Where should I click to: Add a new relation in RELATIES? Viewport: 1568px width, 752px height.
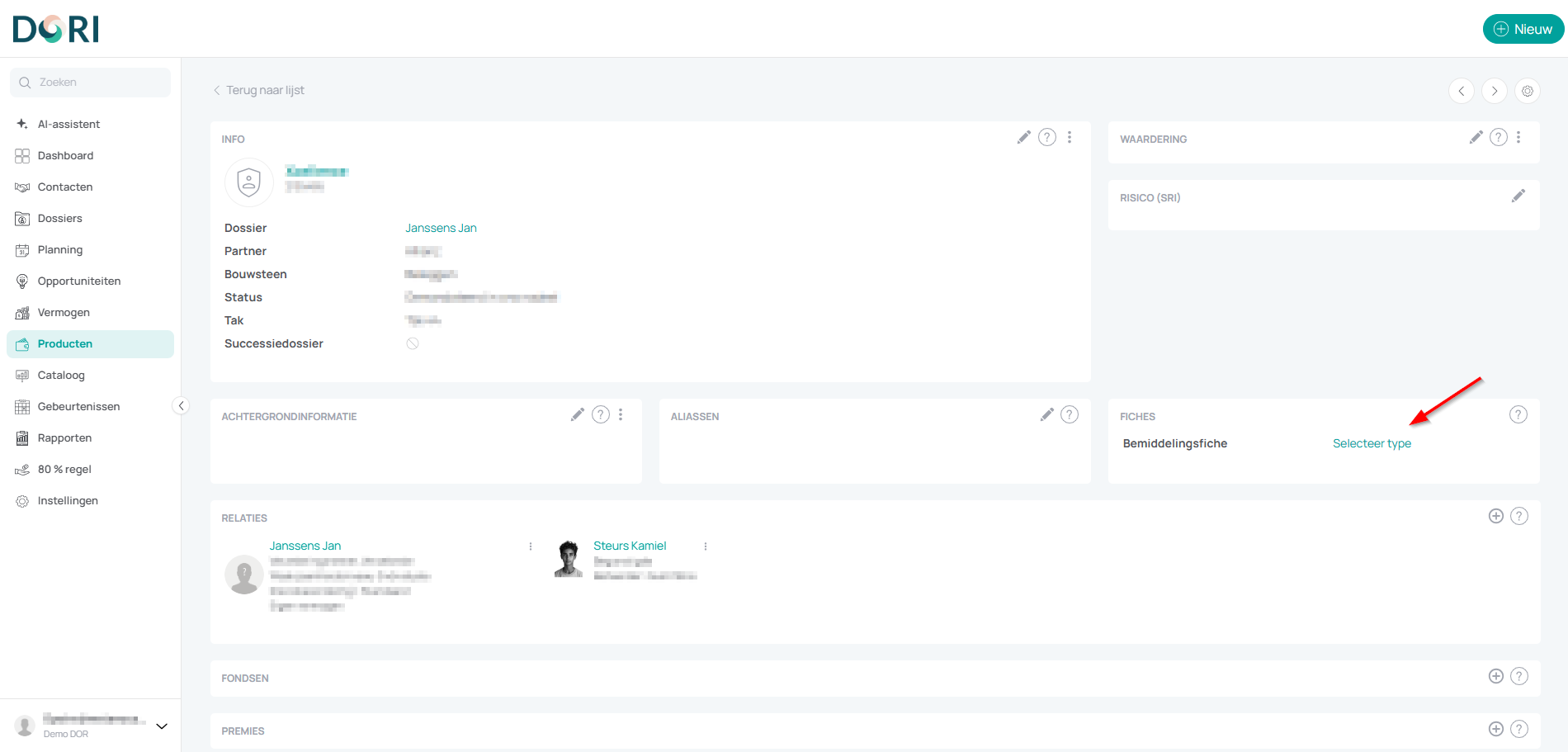1495,516
